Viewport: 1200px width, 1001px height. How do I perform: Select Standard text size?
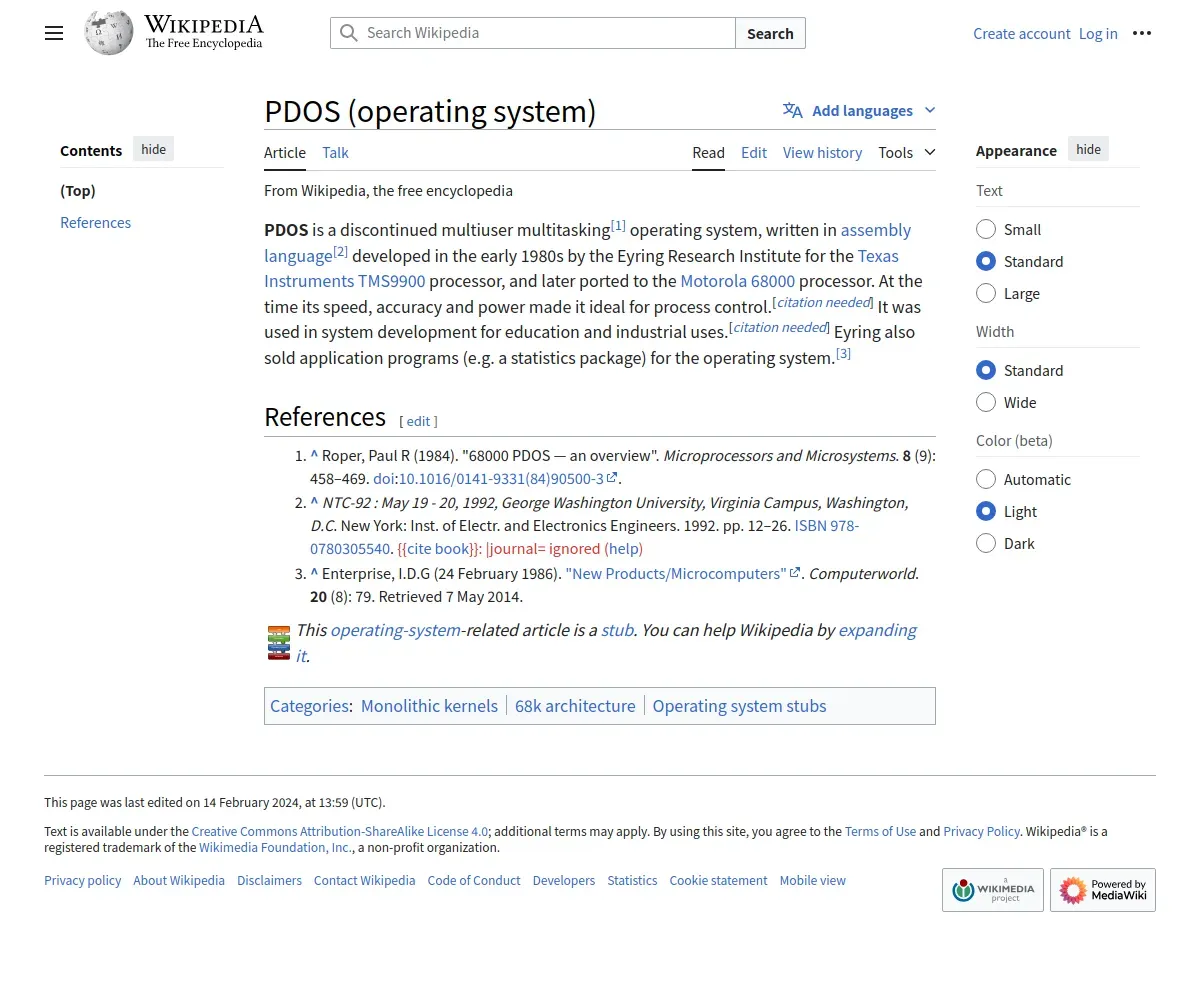(x=986, y=261)
